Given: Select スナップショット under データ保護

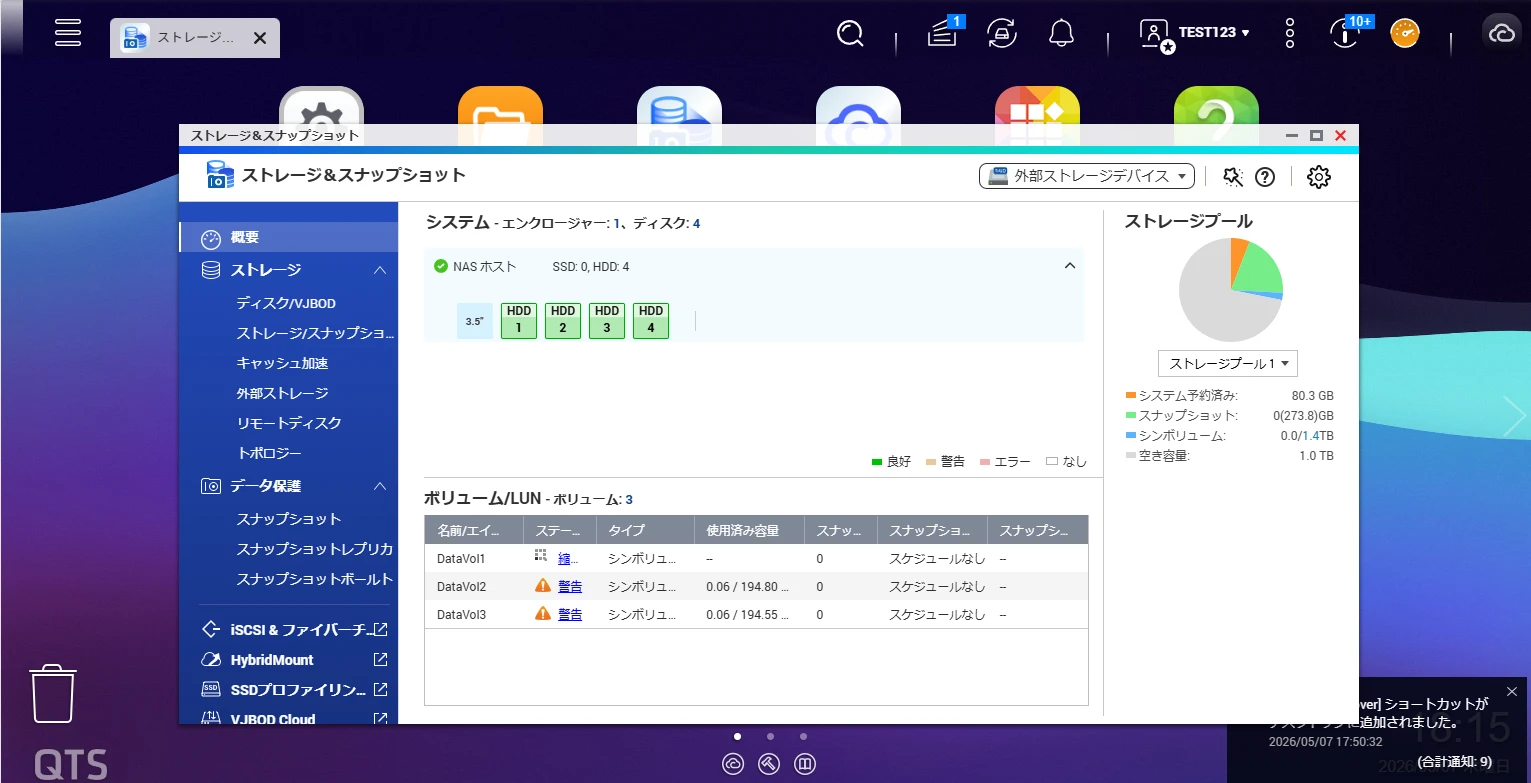Looking at the screenshot, I should pyautogui.click(x=289, y=519).
